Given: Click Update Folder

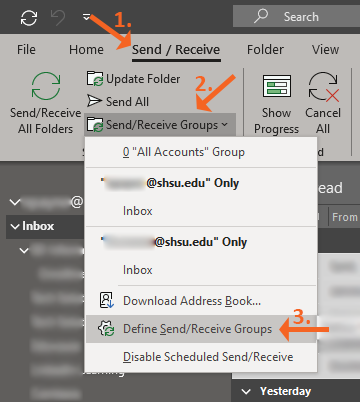Looking at the screenshot, I should pyautogui.click(x=133, y=79).
